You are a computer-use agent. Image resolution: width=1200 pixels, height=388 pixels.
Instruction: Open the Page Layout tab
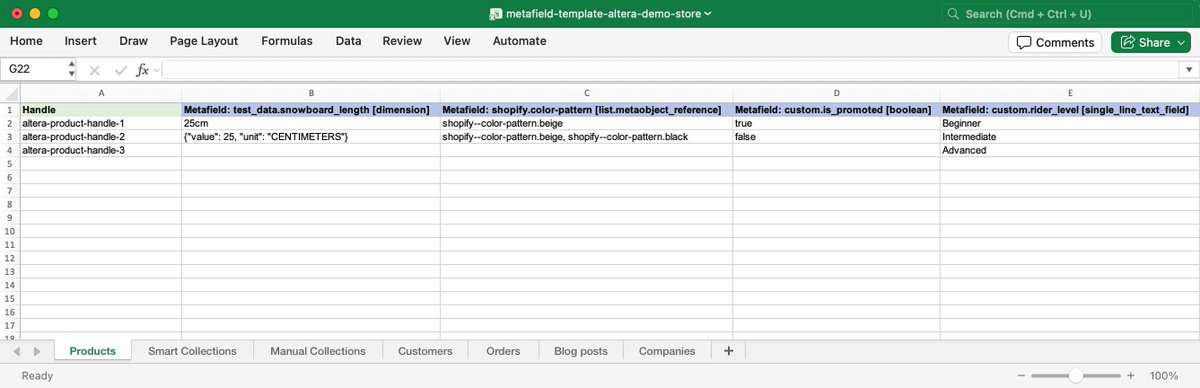tap(204, 41)
